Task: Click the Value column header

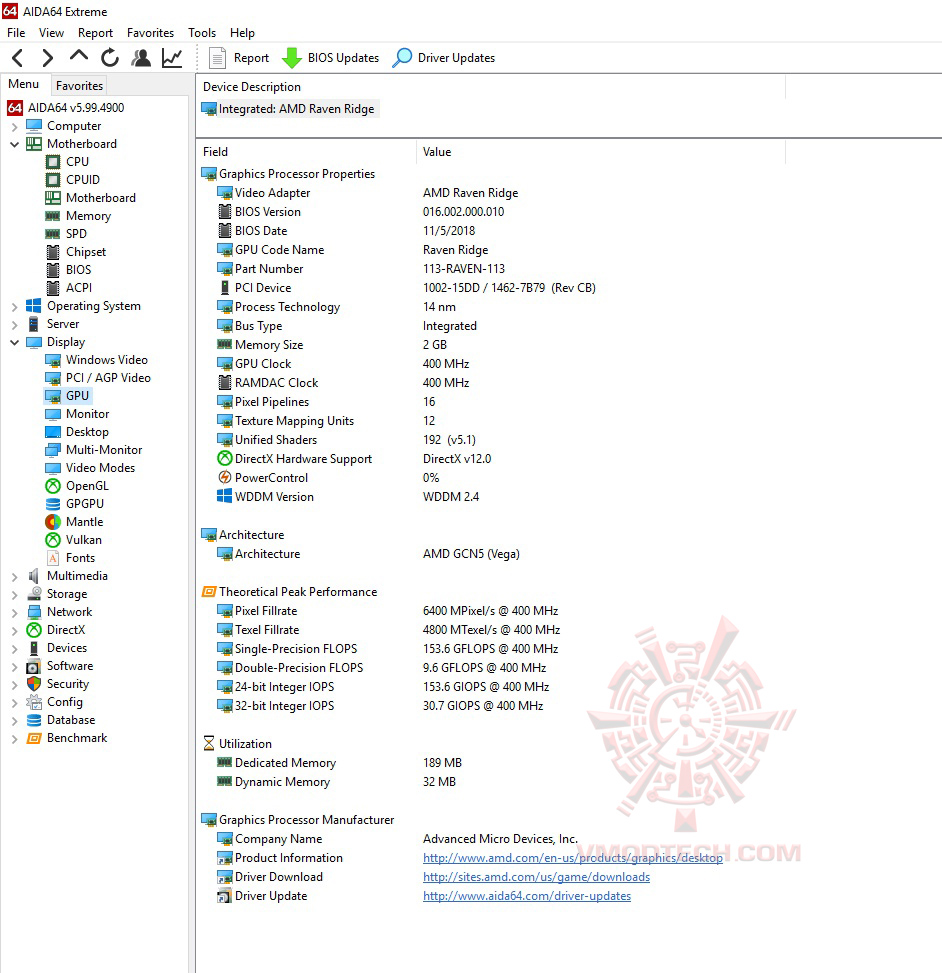Action: 437,152
